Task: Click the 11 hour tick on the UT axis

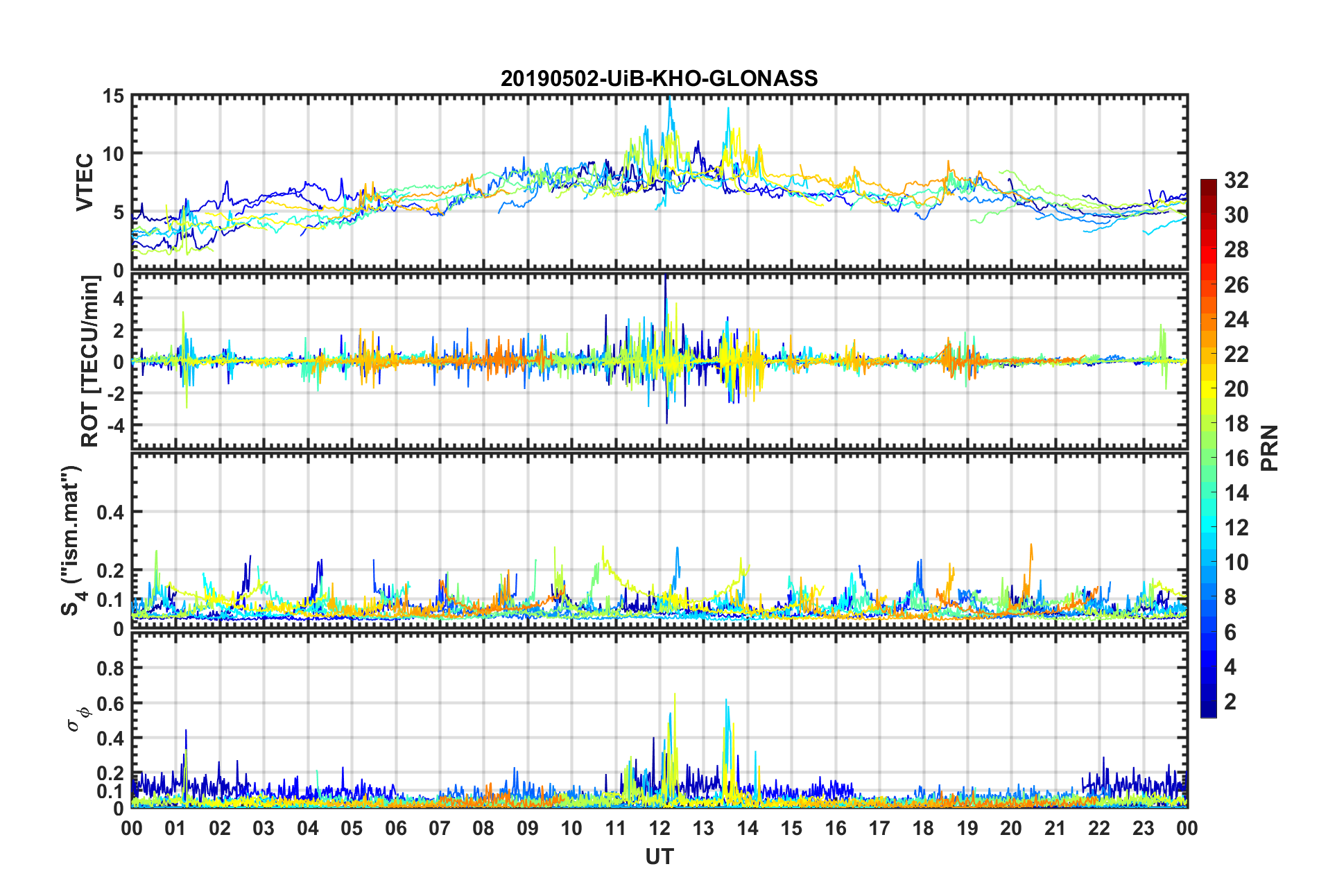Action: point(615,828)
